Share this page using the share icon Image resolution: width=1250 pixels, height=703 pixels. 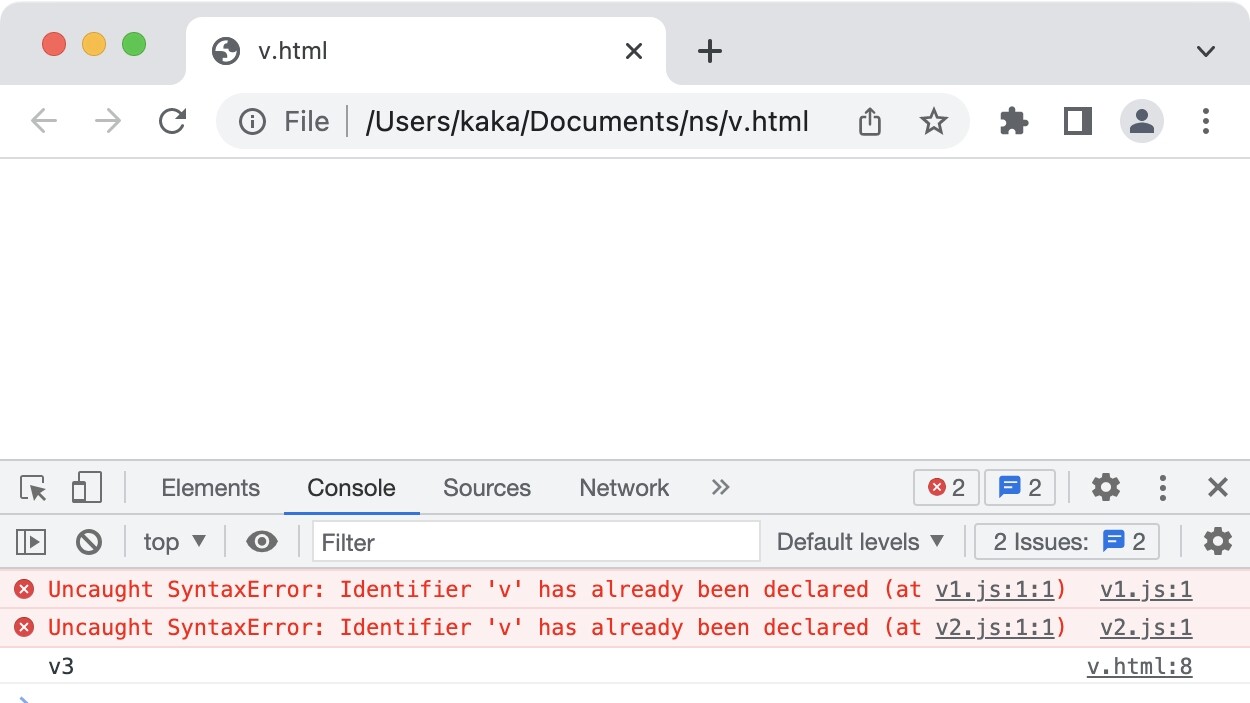coord(870,122)
